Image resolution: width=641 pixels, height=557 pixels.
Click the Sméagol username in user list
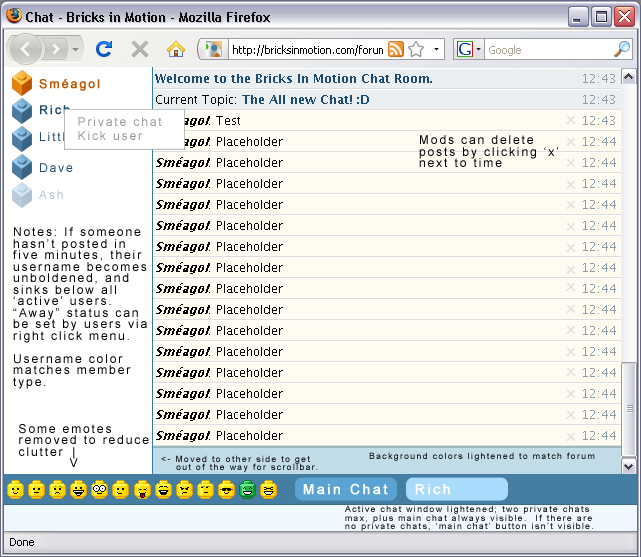[69, 84]
